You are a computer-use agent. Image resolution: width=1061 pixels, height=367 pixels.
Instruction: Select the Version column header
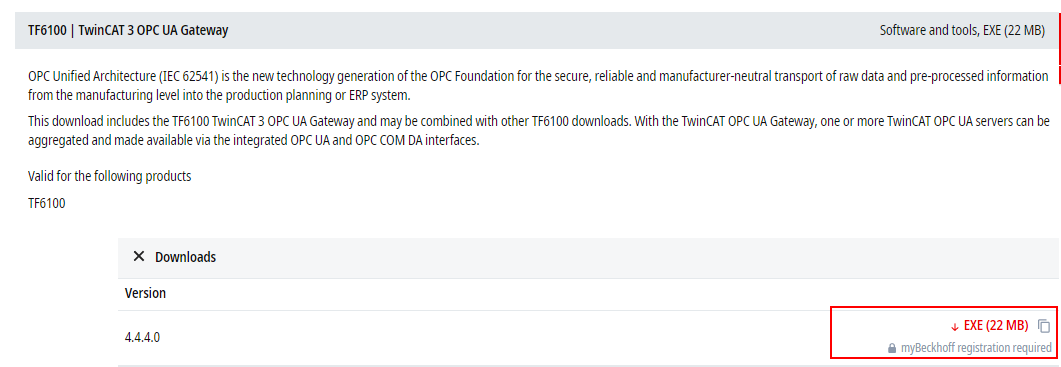pyautogui.click(x=145, y=293)
